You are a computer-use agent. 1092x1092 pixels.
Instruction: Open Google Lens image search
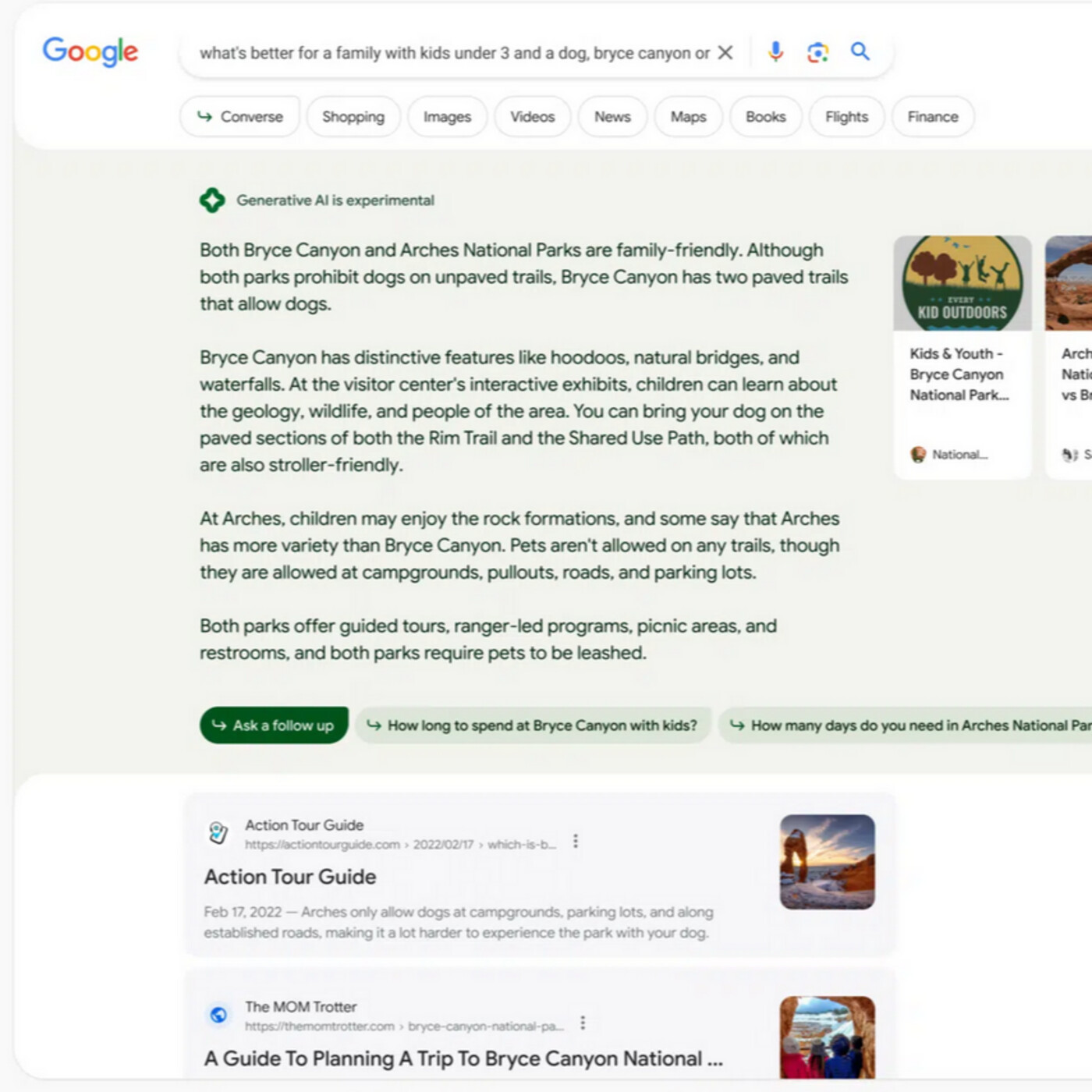(817, 52)
